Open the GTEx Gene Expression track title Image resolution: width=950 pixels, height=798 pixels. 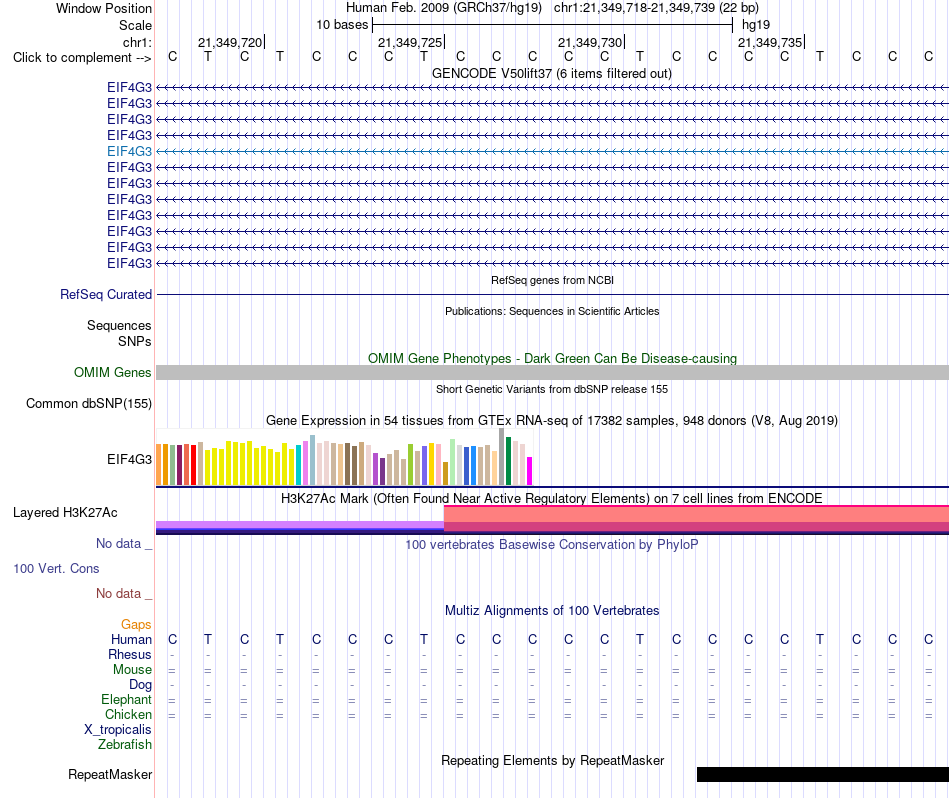(552, 421)
